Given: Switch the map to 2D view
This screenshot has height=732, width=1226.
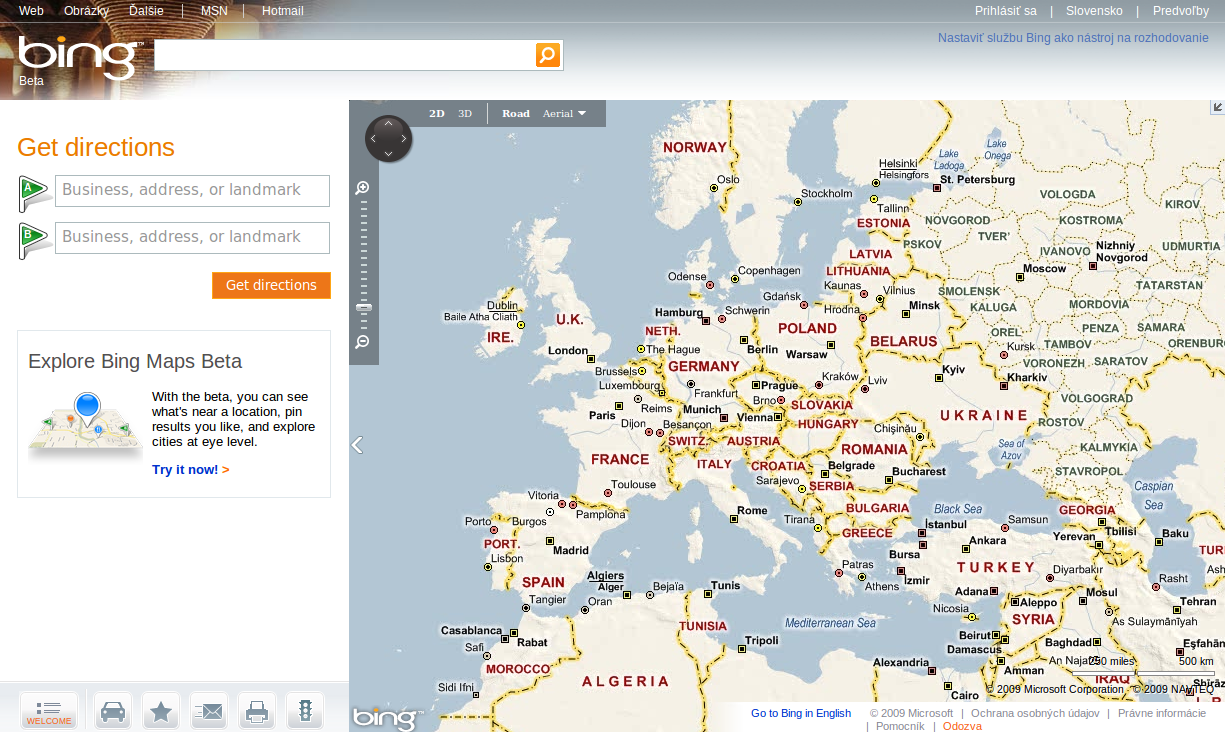Looking at the screenshot, I should [x=437, y=113].
